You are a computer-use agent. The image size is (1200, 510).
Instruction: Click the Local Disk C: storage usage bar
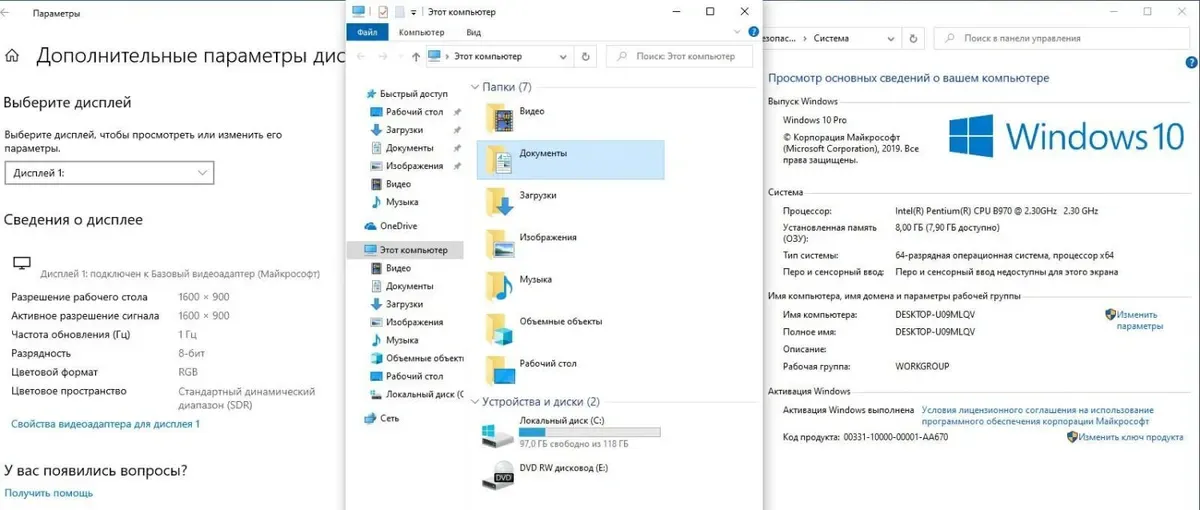tap(589, 432)
